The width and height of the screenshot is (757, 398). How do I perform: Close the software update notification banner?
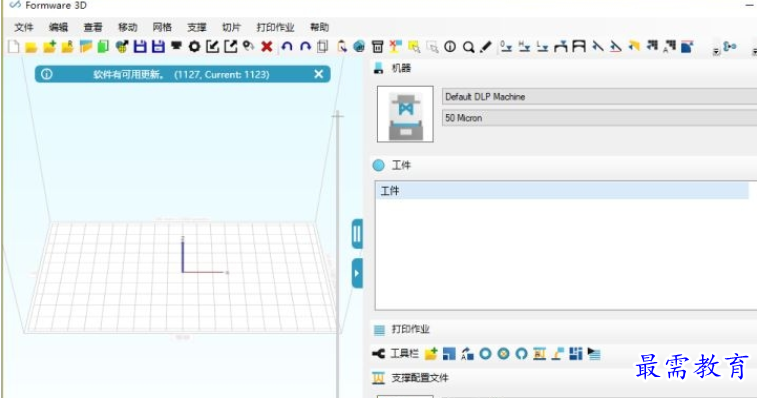click(x=319, y=74)
